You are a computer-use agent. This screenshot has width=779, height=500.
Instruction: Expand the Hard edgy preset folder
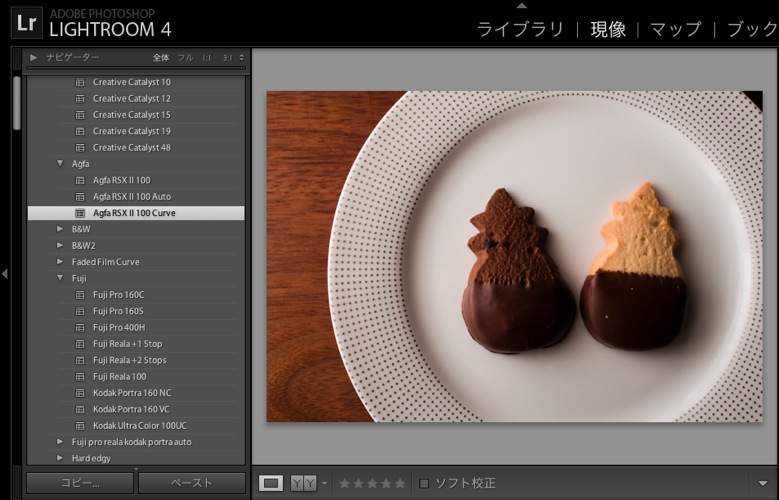click(x=60, y=458)
